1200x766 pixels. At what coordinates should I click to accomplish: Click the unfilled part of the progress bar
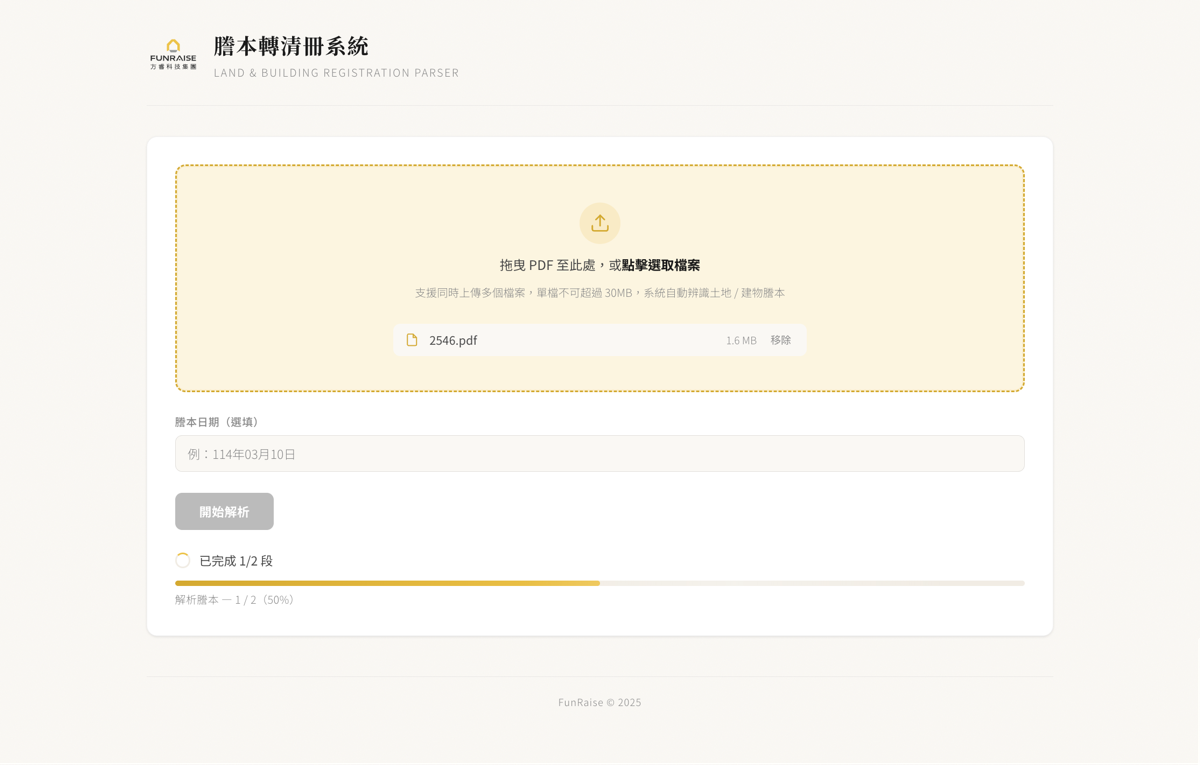(x=812, y=583)
